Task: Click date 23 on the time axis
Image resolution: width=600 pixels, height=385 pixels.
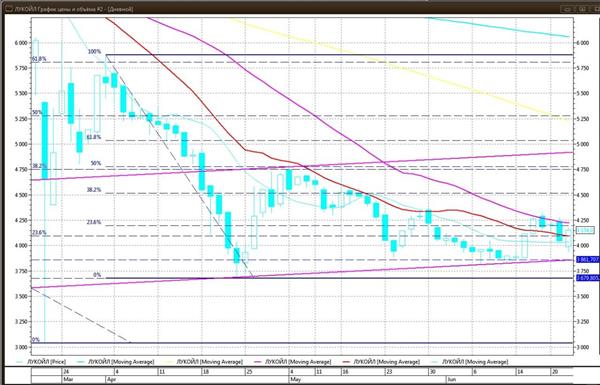Action: pos(389,372)
